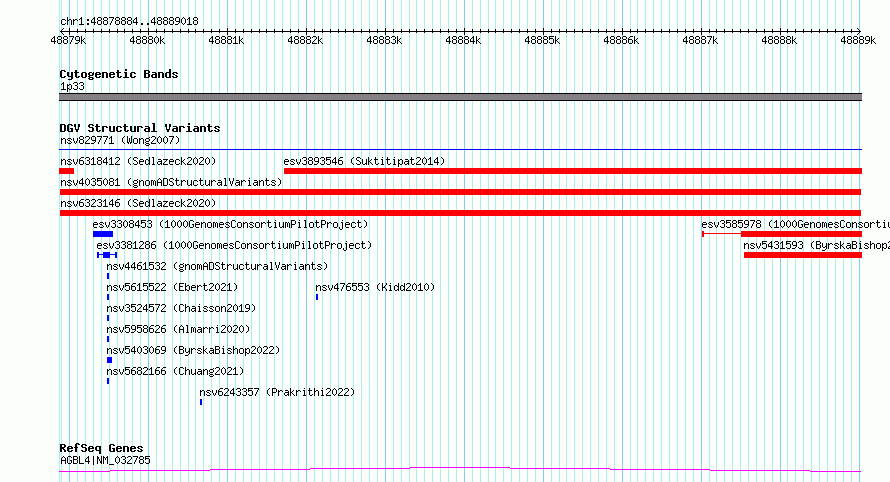Click the 48879k ruler tick label

click(68, 40)
